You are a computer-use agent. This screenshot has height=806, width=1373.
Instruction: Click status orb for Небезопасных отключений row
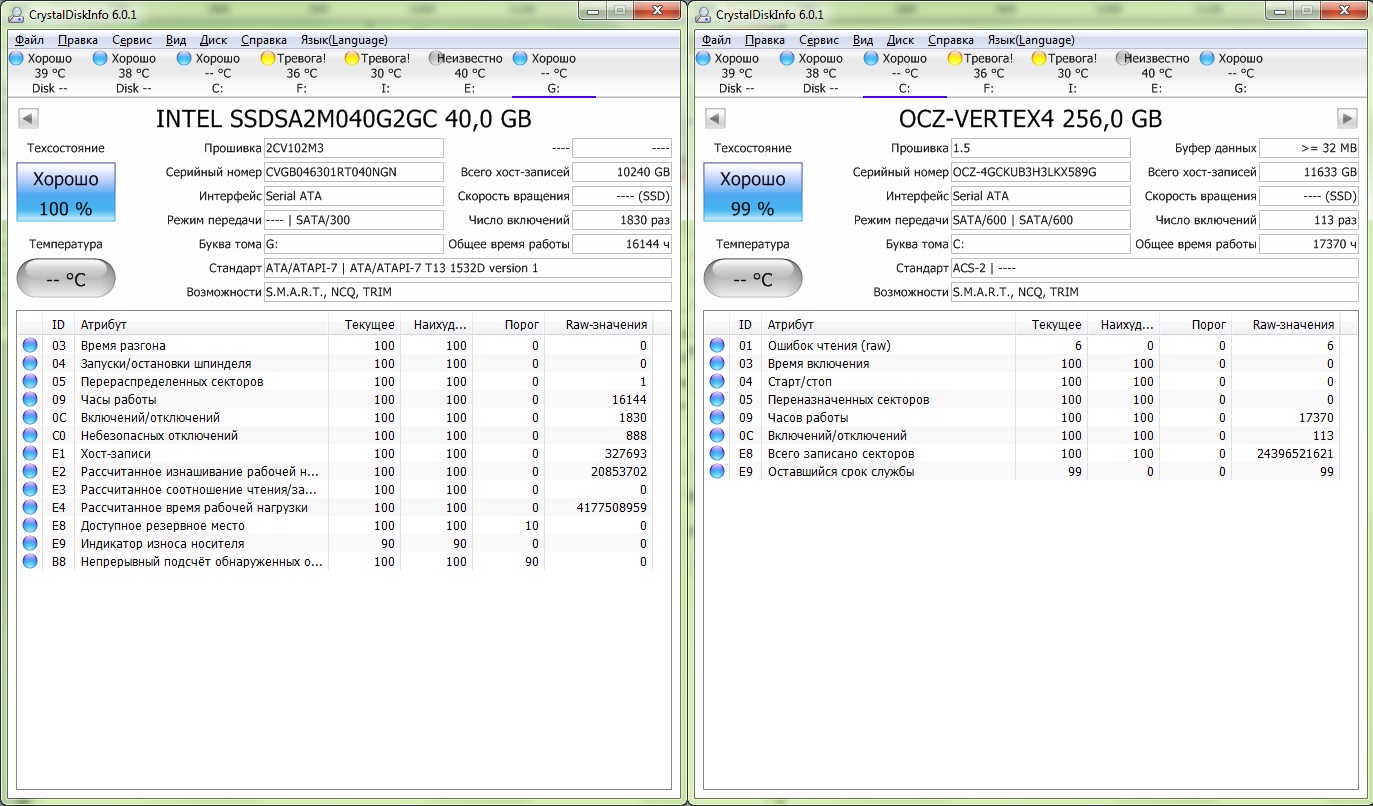click(x=30, y=436)
